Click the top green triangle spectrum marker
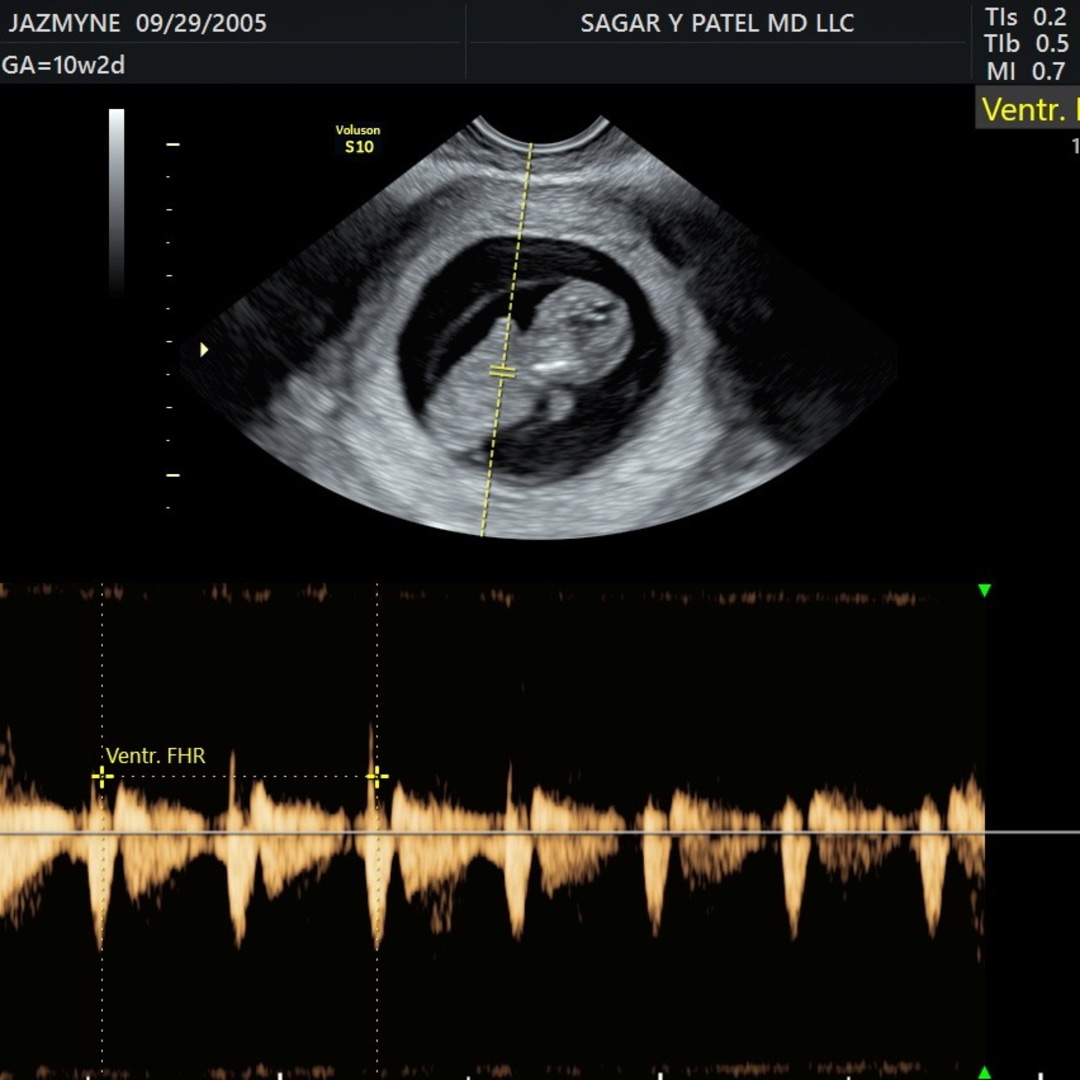 [984, 590]
